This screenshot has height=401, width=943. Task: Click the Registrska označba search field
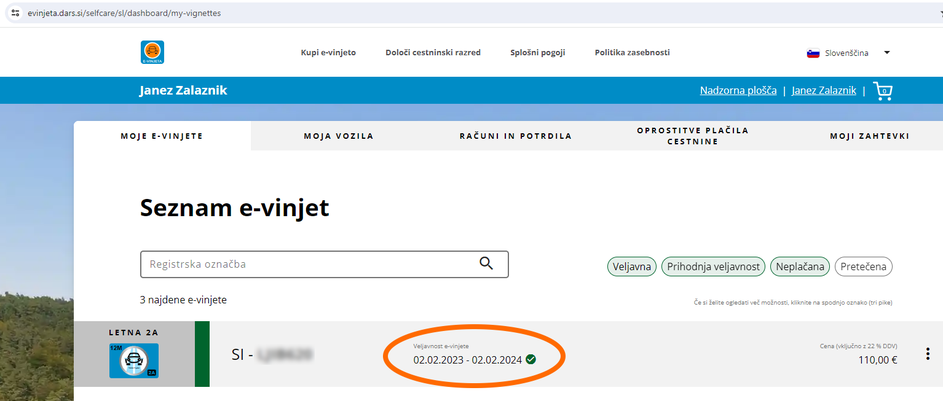310,264
